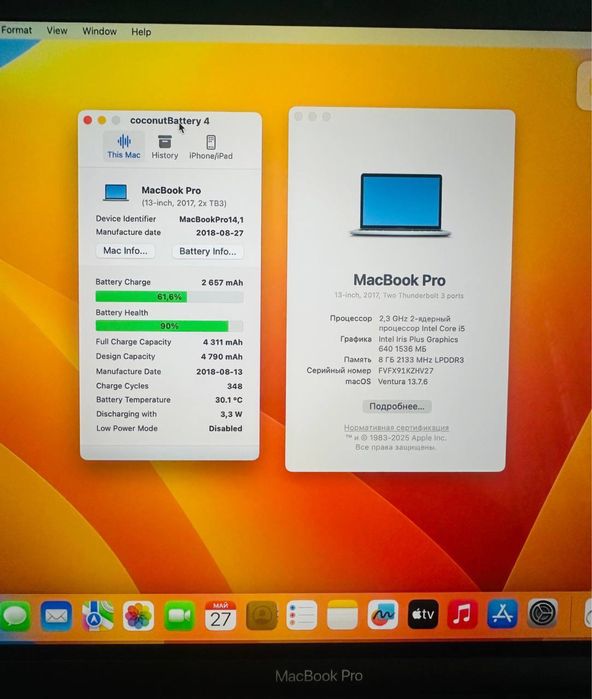Open App Store from the Dock
The image size is (592, 699).
502,613
